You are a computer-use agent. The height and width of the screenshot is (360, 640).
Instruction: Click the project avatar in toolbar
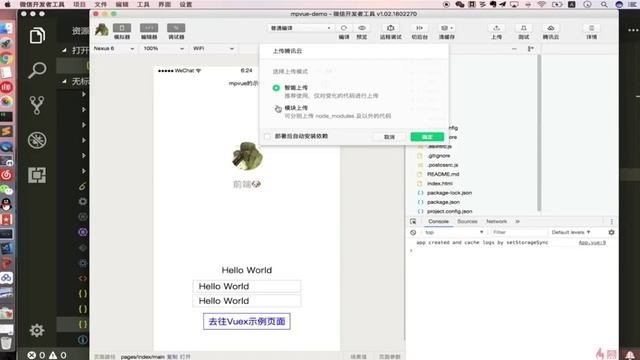[x=102, y=30]
